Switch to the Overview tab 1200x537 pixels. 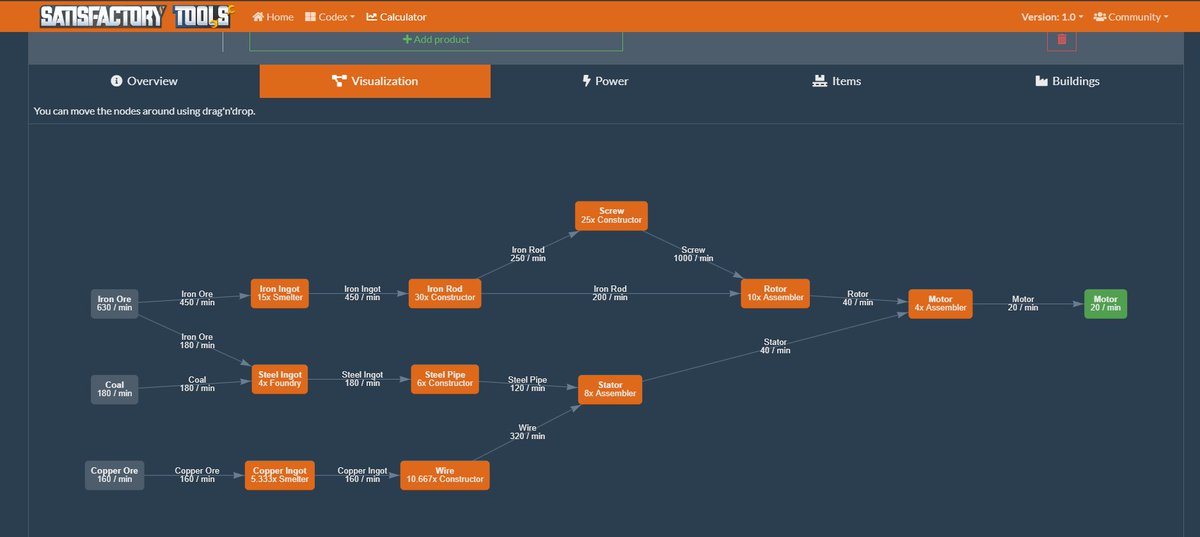pos(144,81)
